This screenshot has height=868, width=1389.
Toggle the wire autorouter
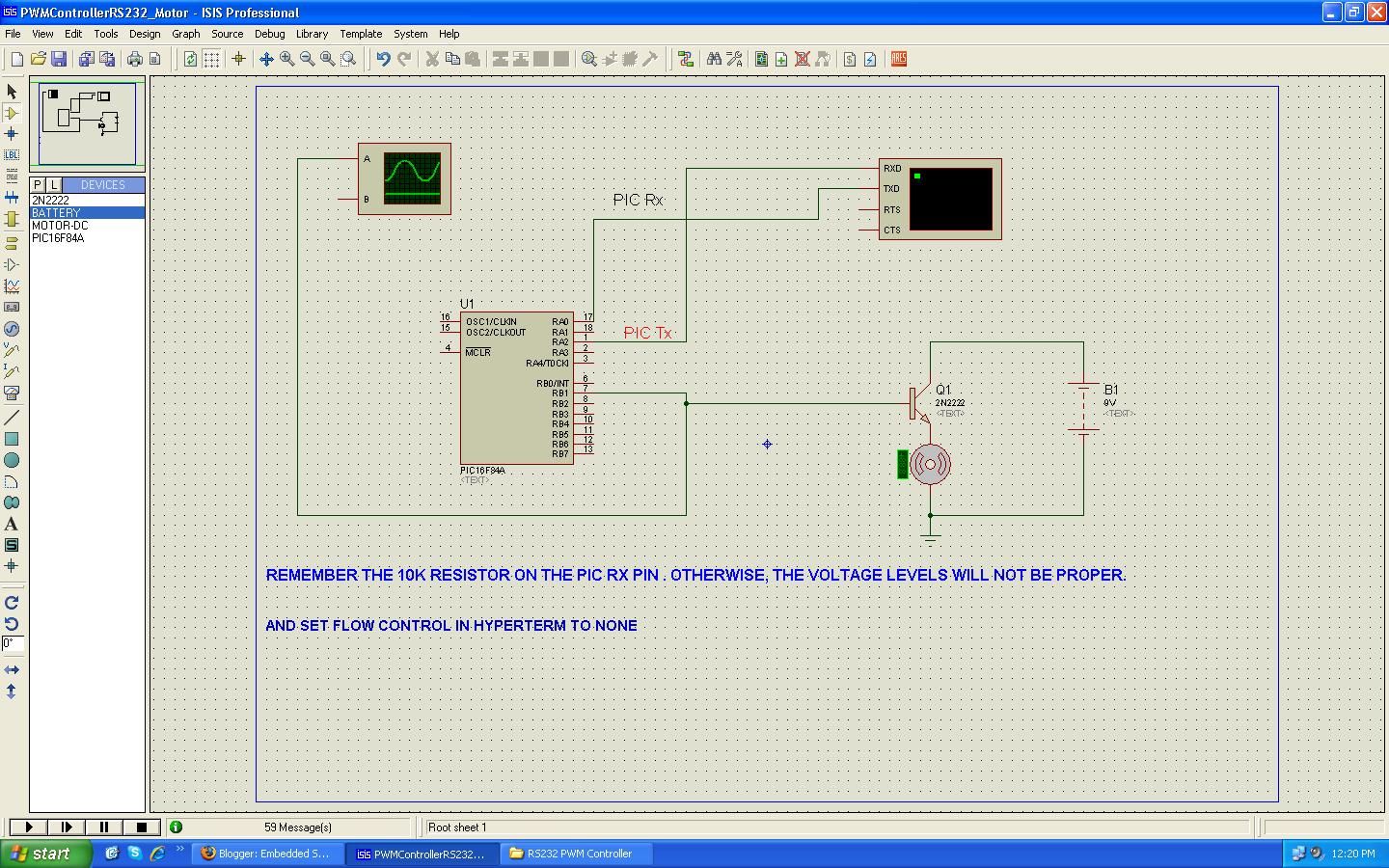(686, 59)
